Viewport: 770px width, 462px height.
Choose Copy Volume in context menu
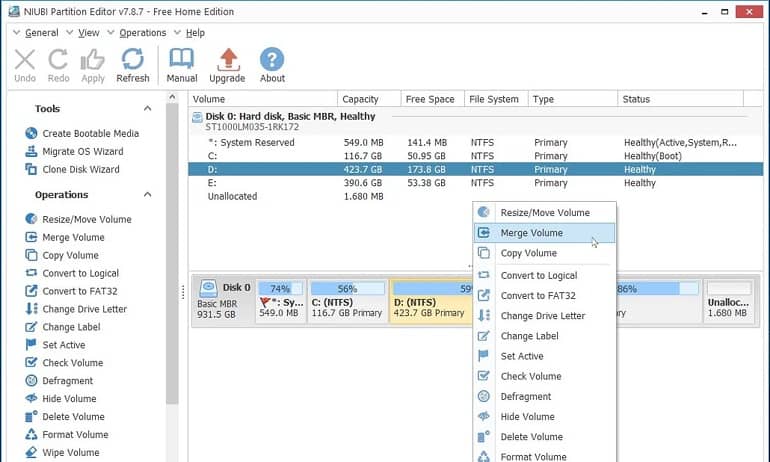tap(545, 253)
